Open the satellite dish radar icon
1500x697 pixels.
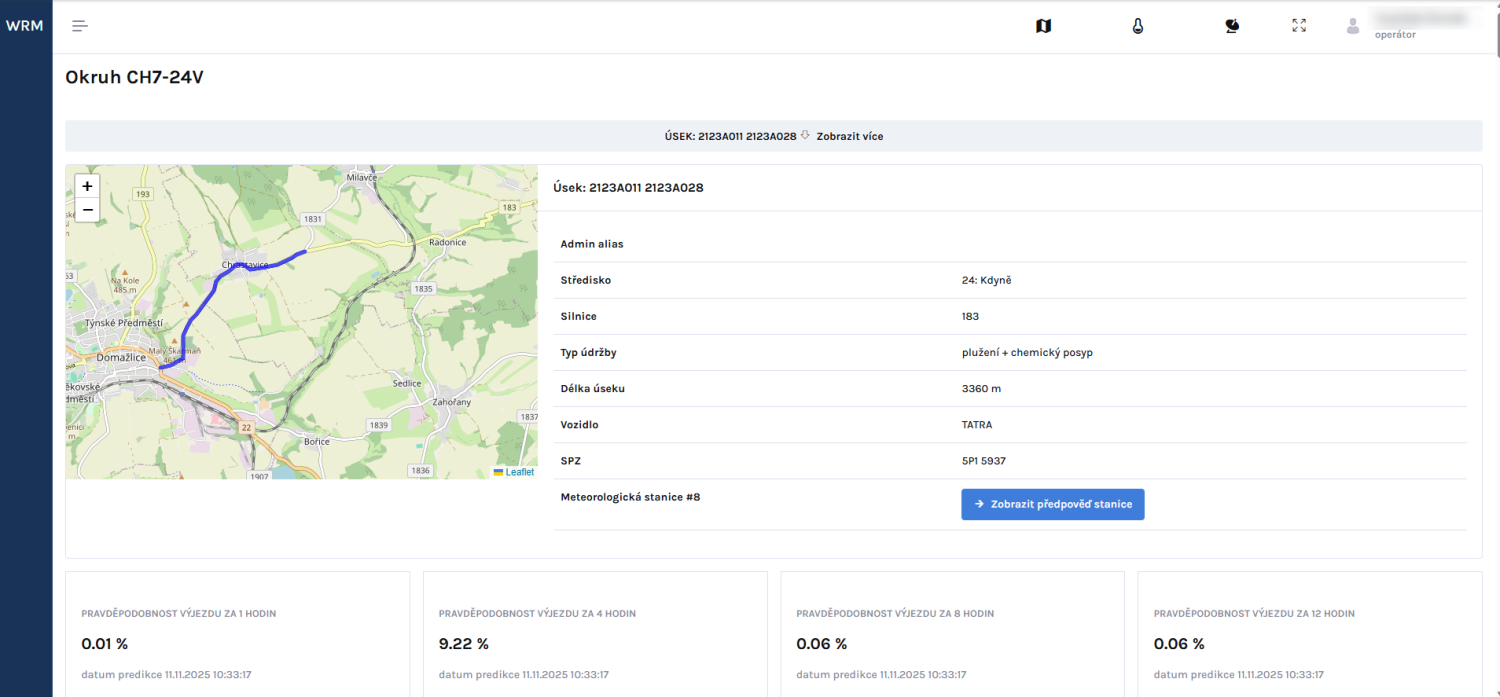click(1232, 26)
